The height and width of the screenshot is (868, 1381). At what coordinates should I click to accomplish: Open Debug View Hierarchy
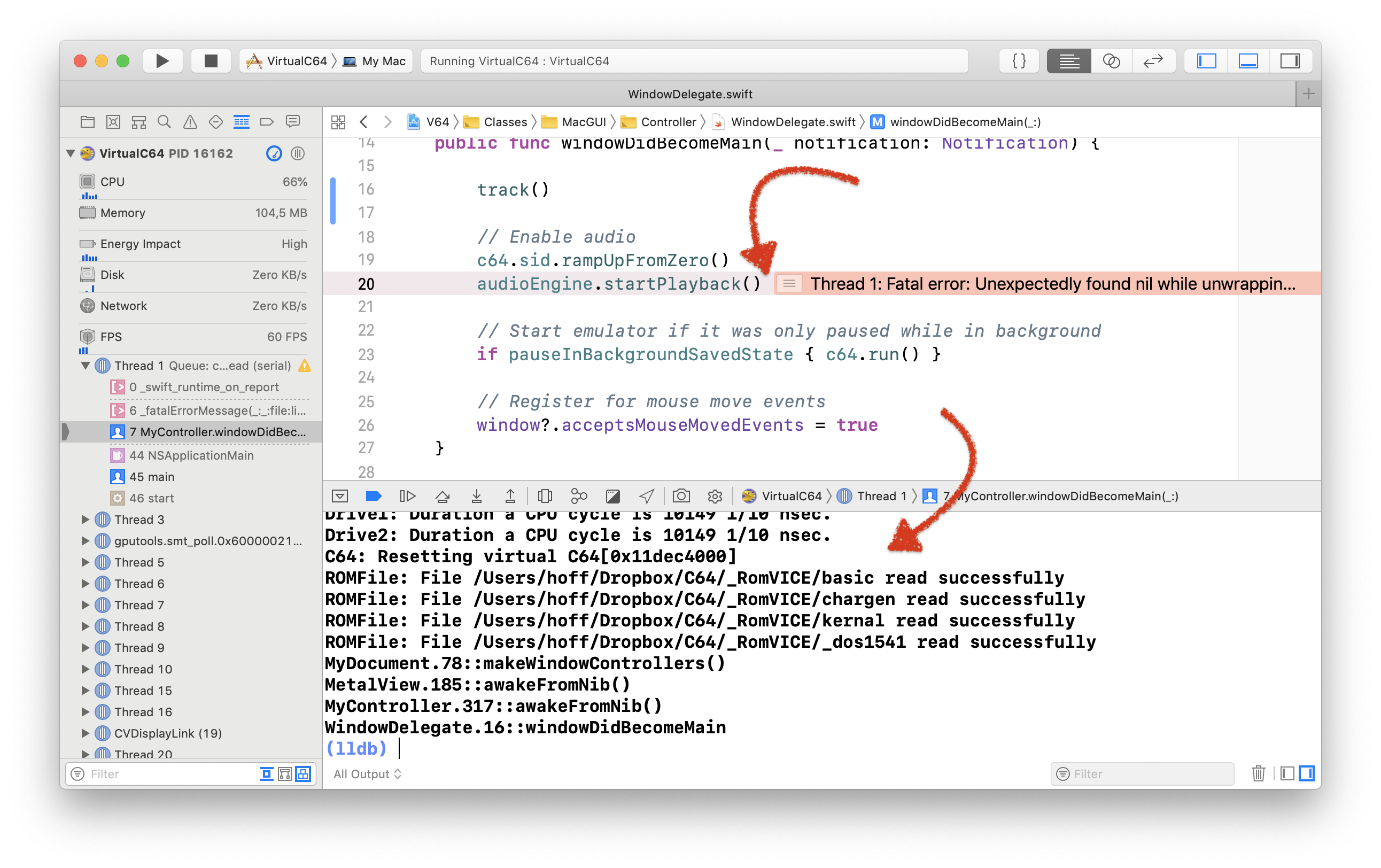[x=545, y=496]
